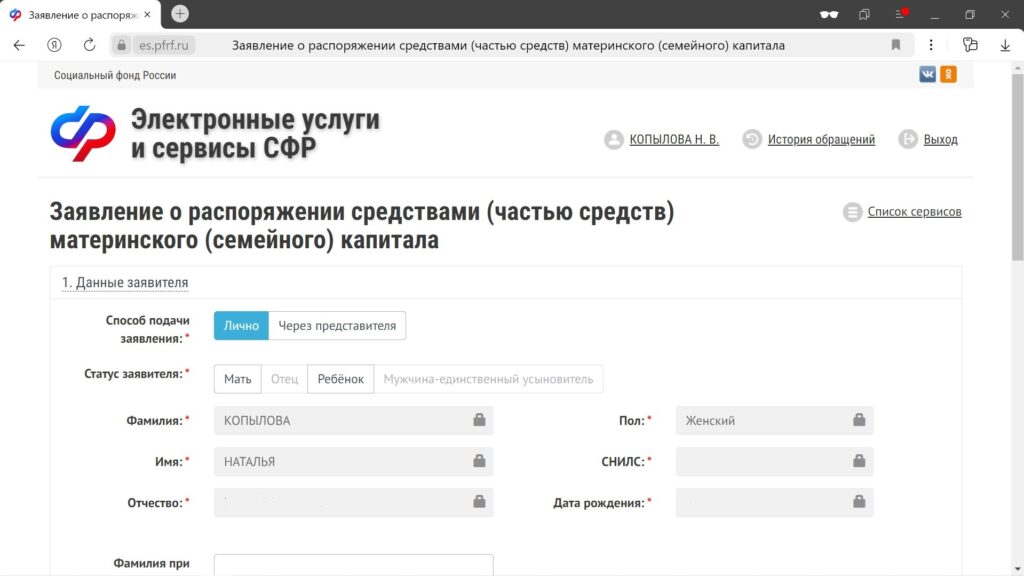
Task: Choose Отец applicant status
Action: [x=284, y=379]
